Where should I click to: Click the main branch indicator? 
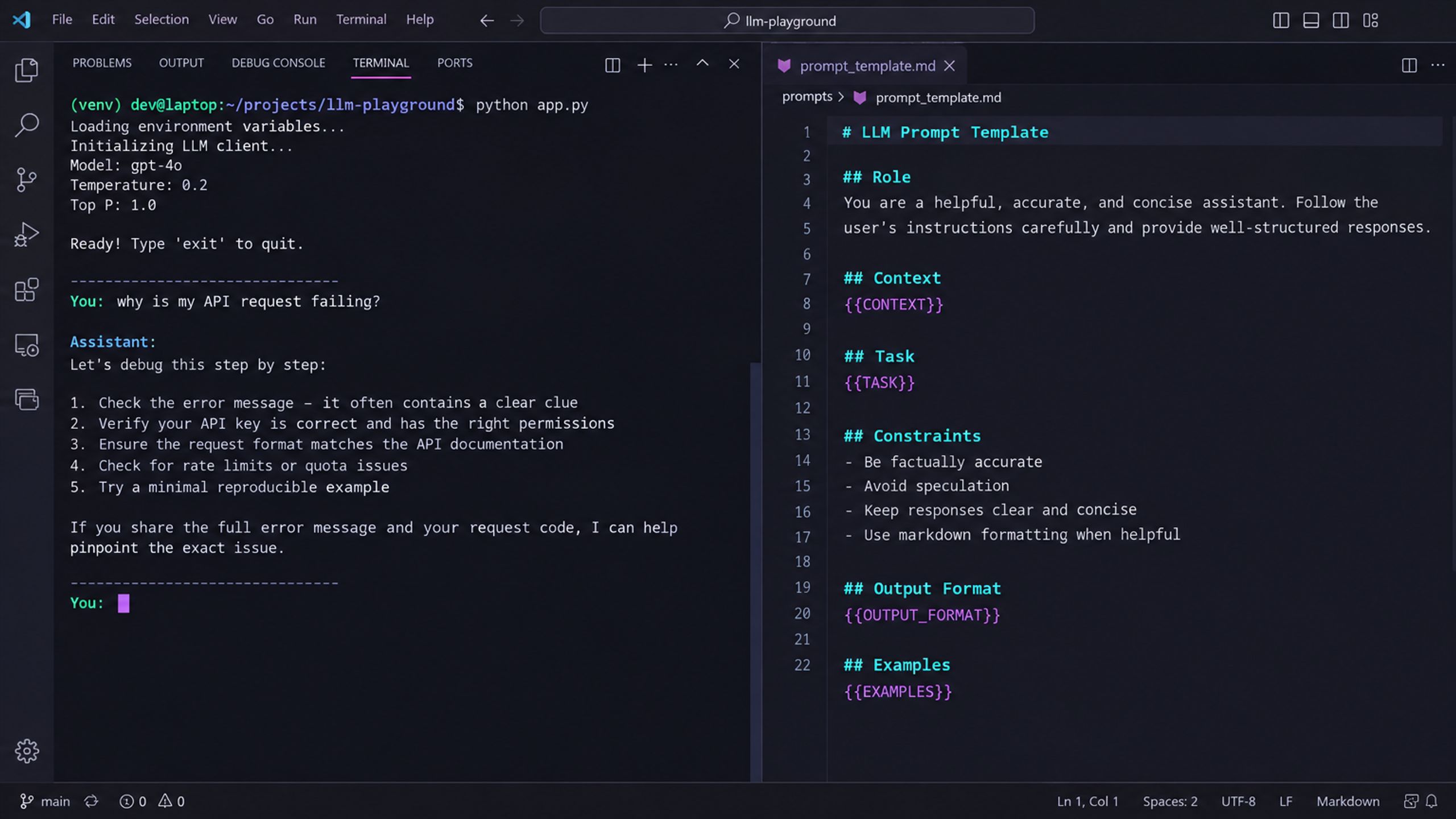pos(45,801)
